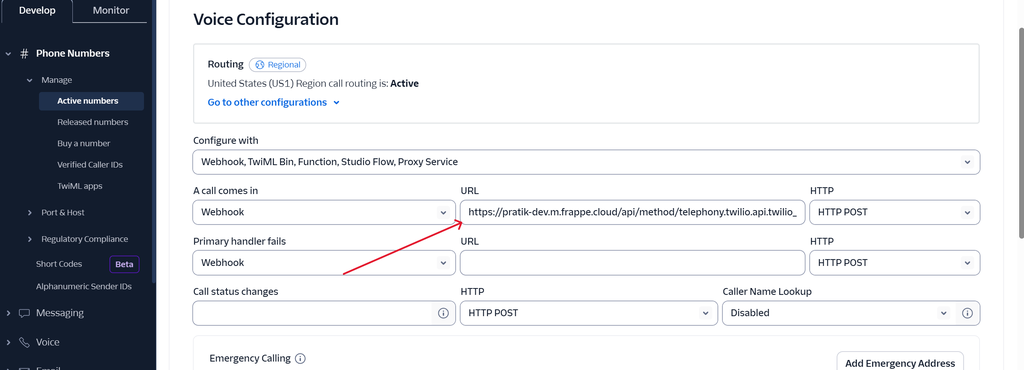
Task: Click the Voice Configuration heading
Action: (x=266, y=20)
